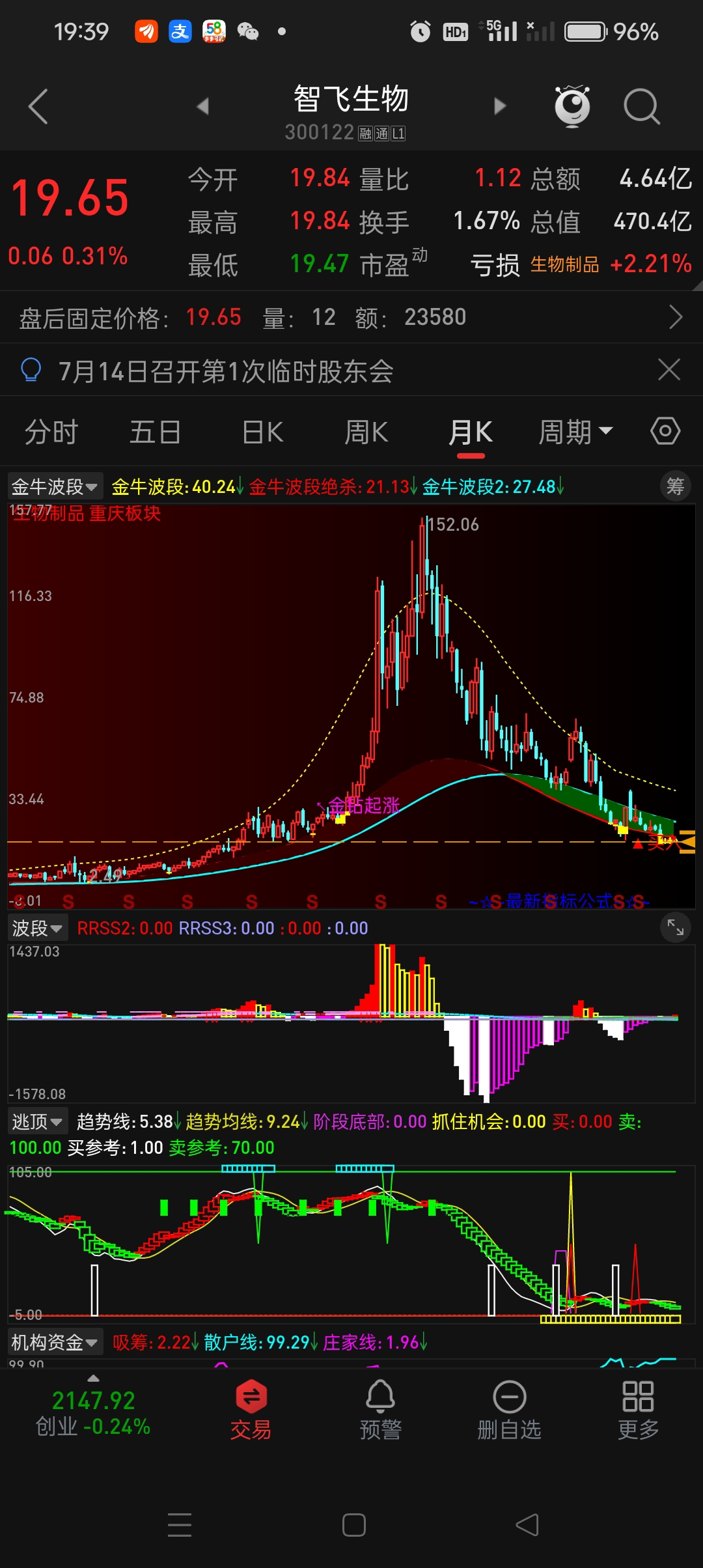The image size is (703, 1568).
Task: Tap the battery 96% indicator
Action: (612, 31)
